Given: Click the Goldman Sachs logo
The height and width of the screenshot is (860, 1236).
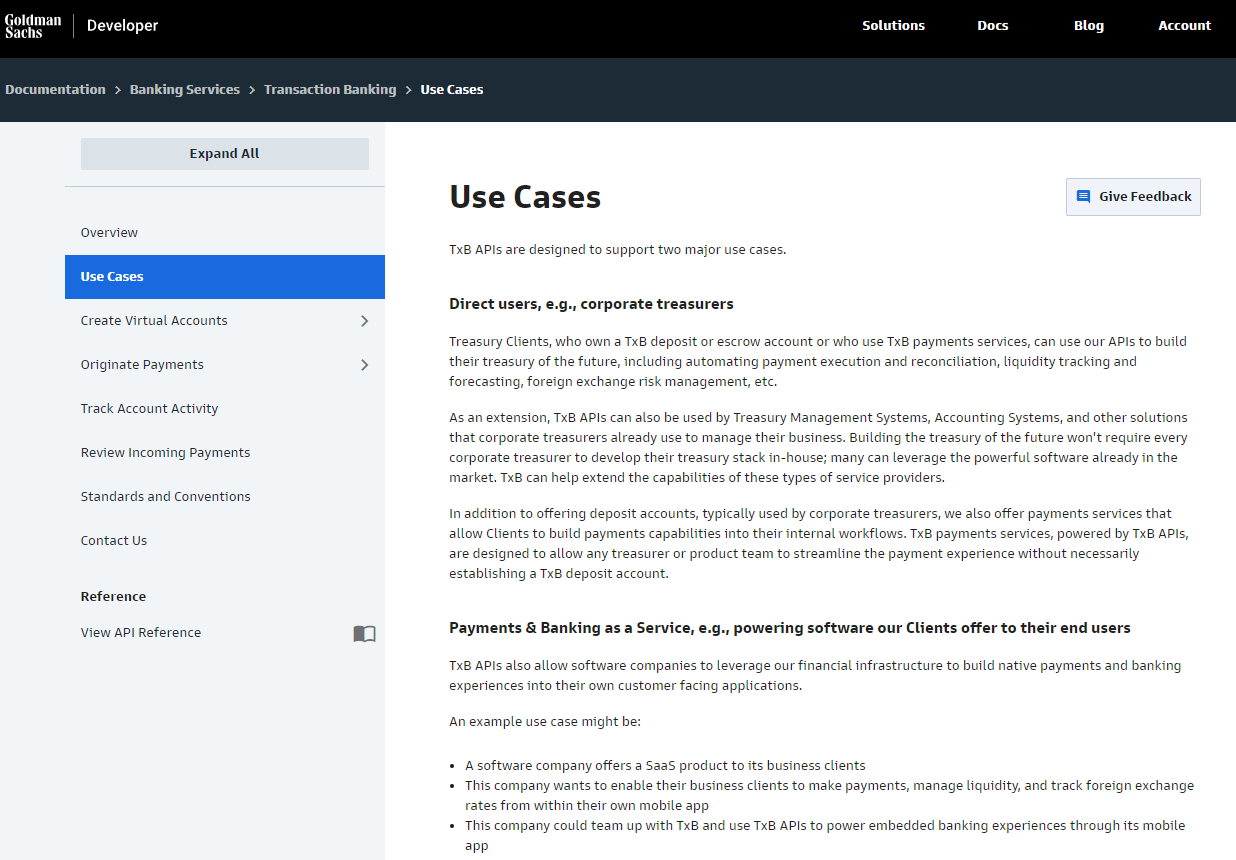Looking at the screenshot, I should [33, 26].
